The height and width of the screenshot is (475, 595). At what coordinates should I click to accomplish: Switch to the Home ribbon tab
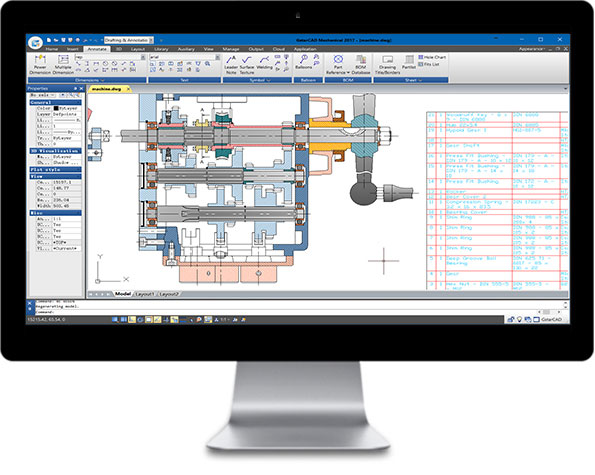[52, 49]
